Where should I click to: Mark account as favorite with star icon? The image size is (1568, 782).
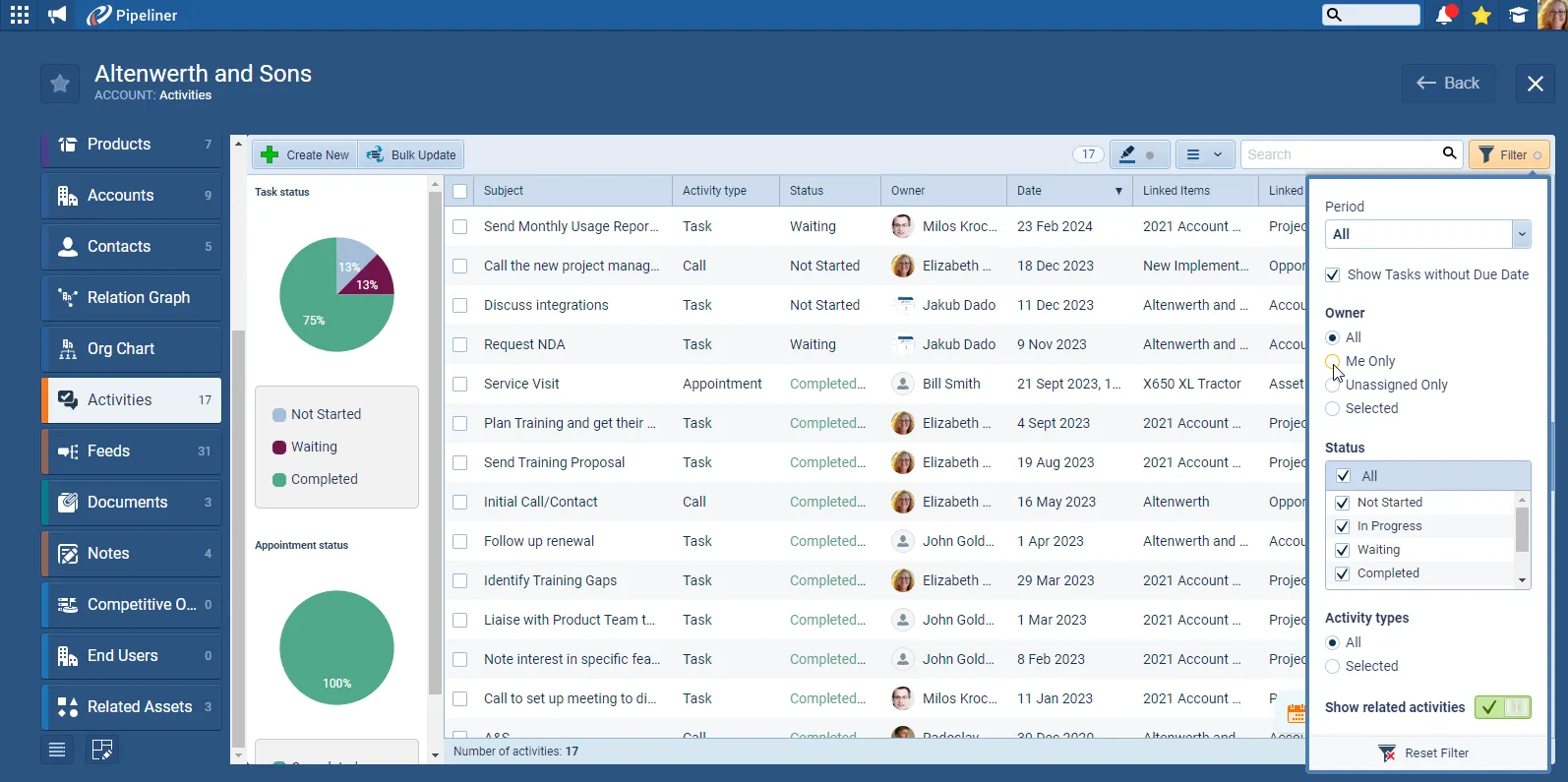[x=60, y=84]
